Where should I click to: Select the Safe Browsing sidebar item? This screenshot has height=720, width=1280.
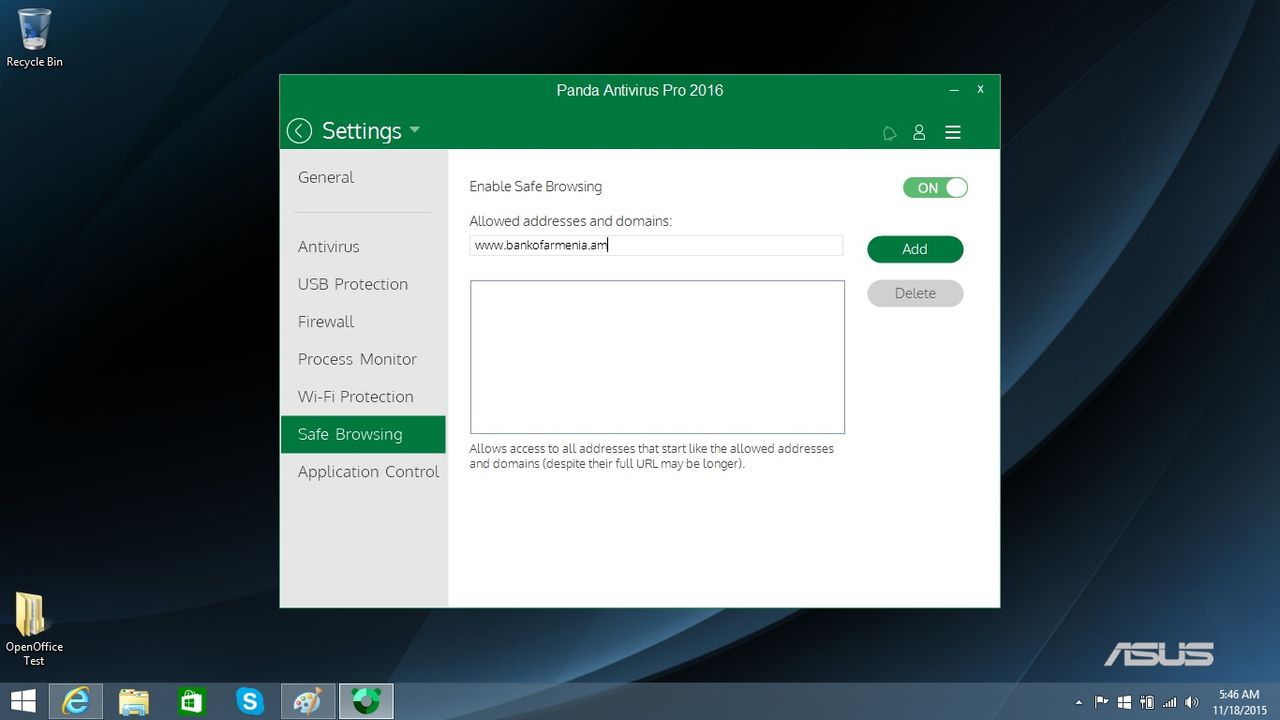point(363,434)
